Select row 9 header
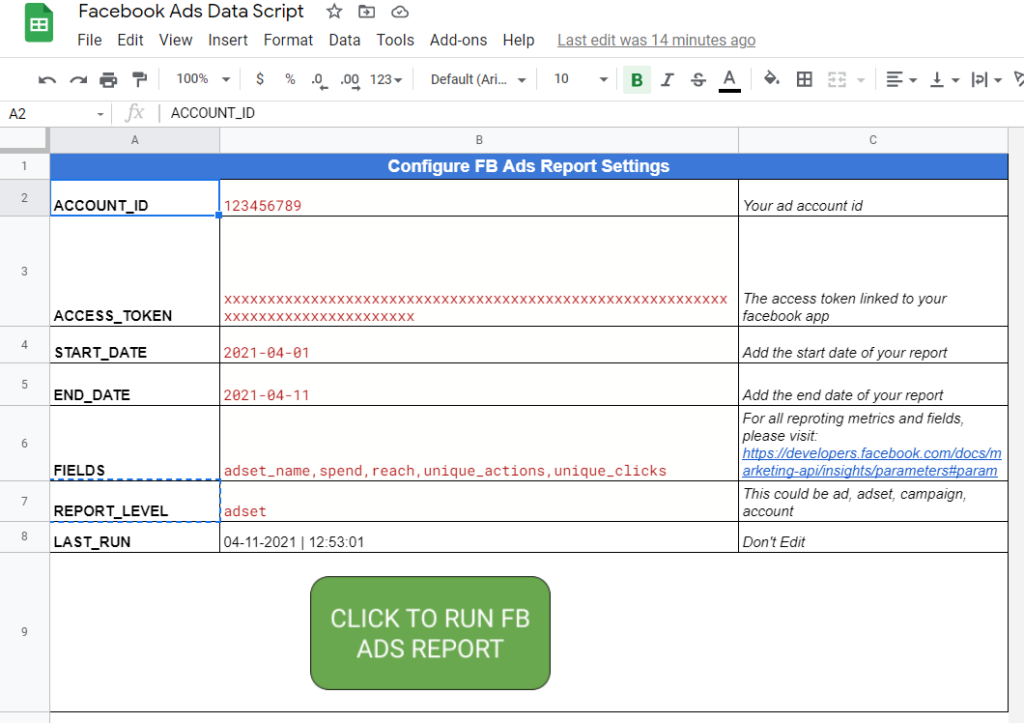 [x=24, y=632]
